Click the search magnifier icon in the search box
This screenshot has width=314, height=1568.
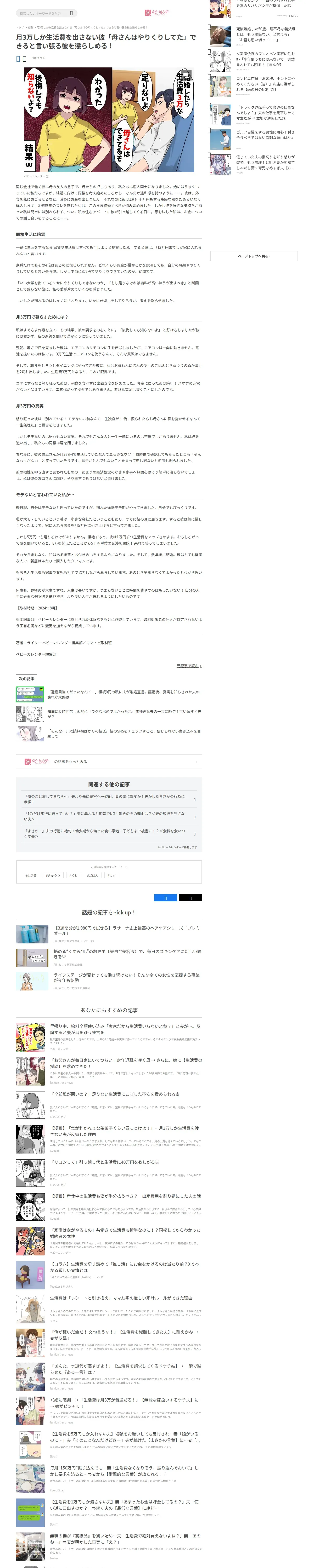(71, 13)
